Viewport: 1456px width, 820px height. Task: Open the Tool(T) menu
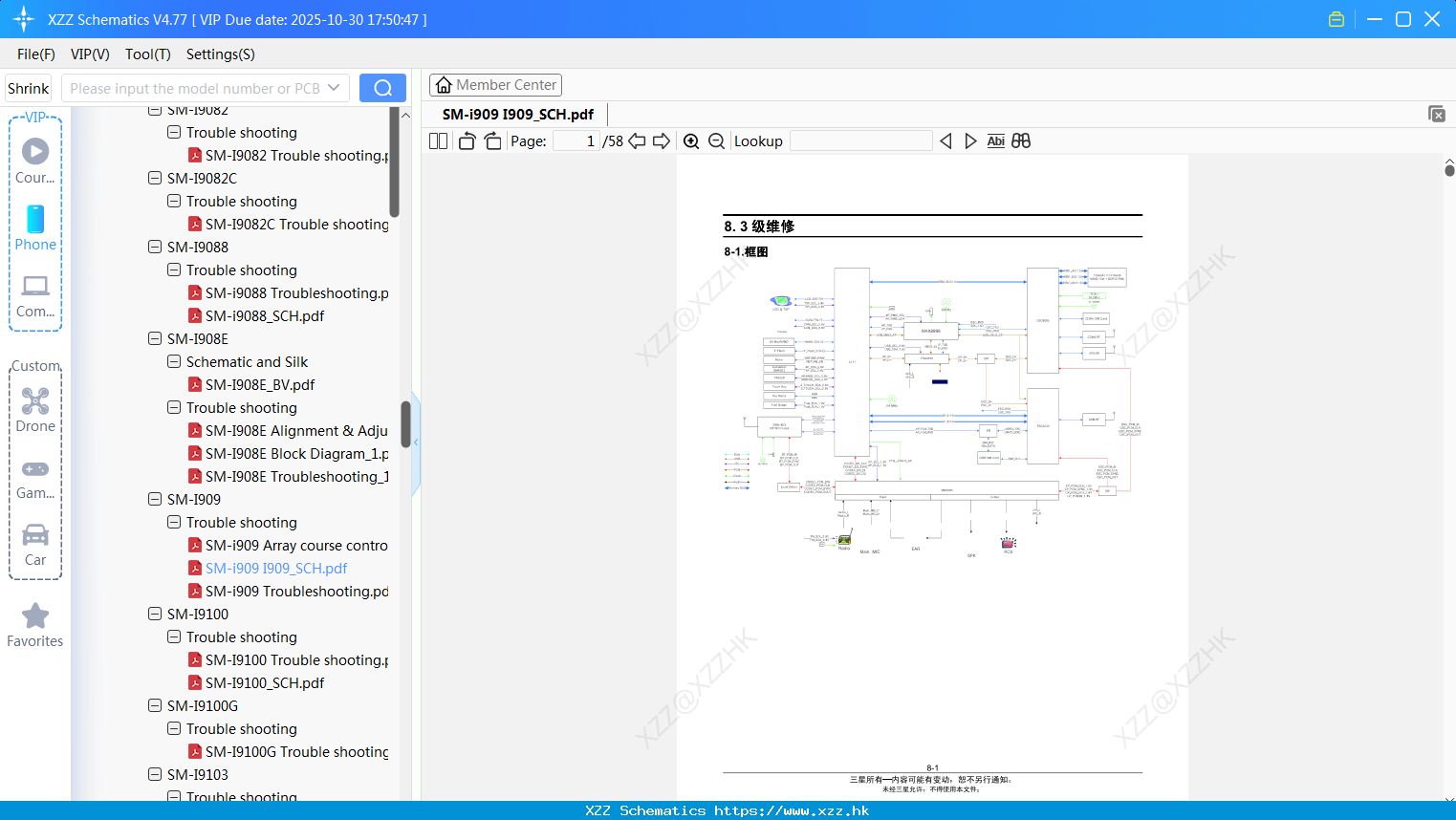pos(148,54)
